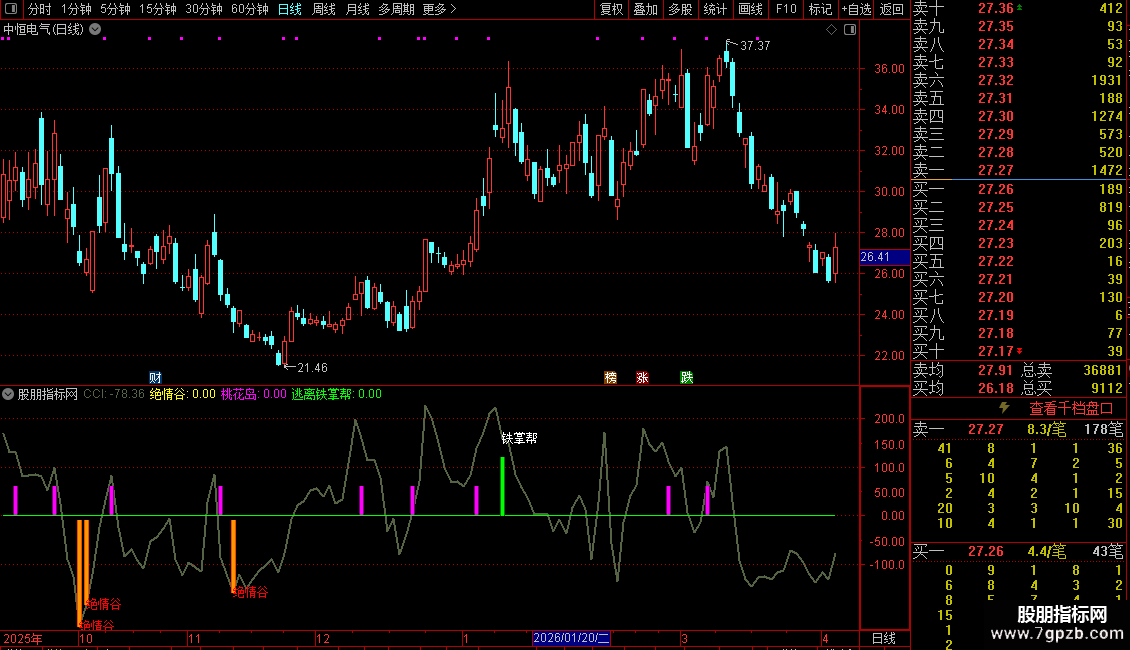
Task: Select the 日线 daily chart tab
Action: coord(290,9)
